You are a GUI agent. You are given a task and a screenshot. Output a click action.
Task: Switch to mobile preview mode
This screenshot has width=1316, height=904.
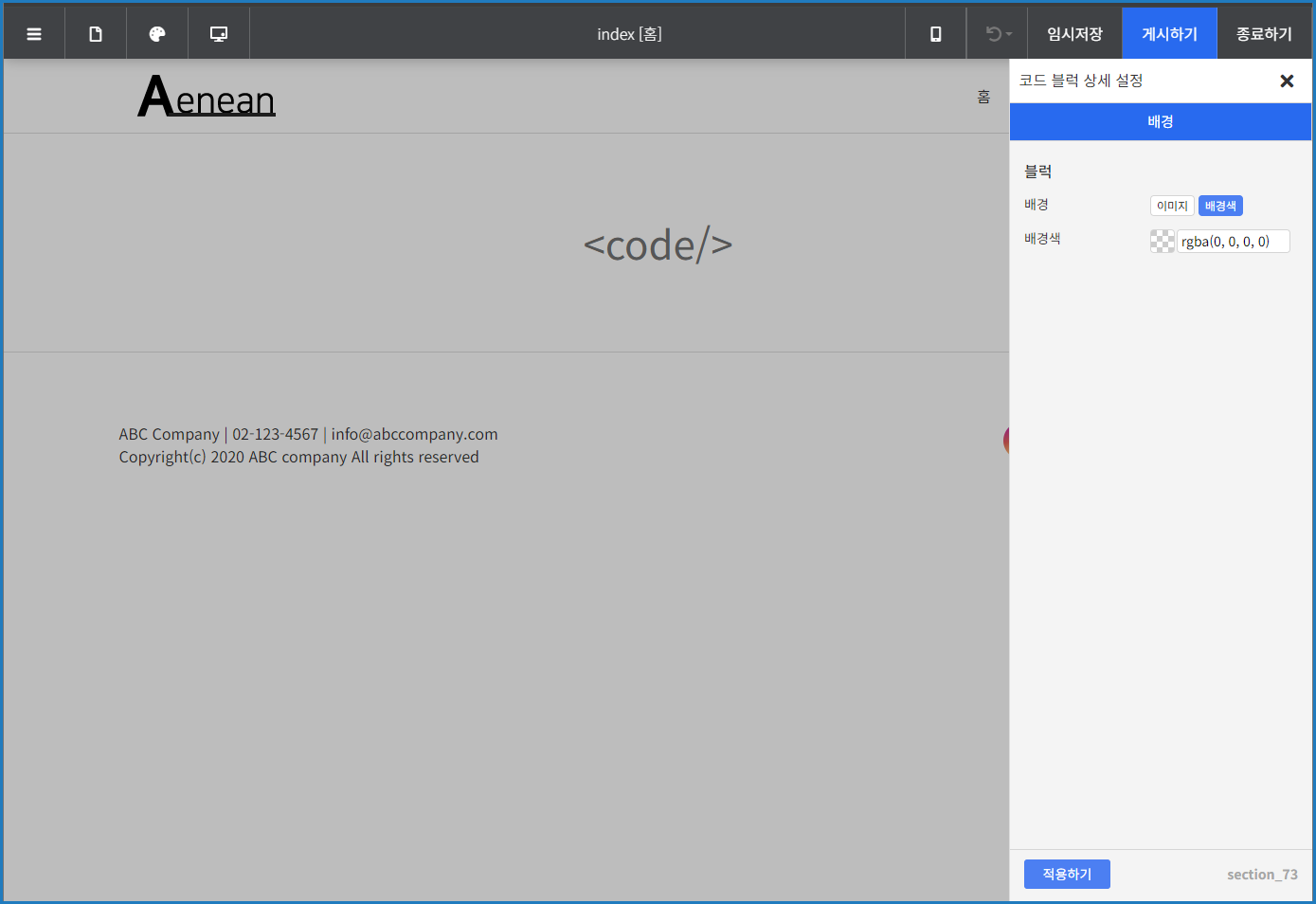935,33
